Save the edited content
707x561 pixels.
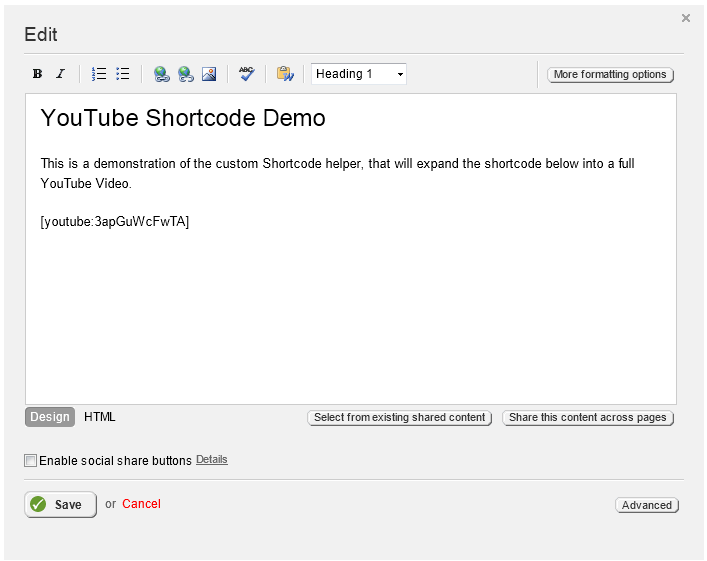[60, 505]
